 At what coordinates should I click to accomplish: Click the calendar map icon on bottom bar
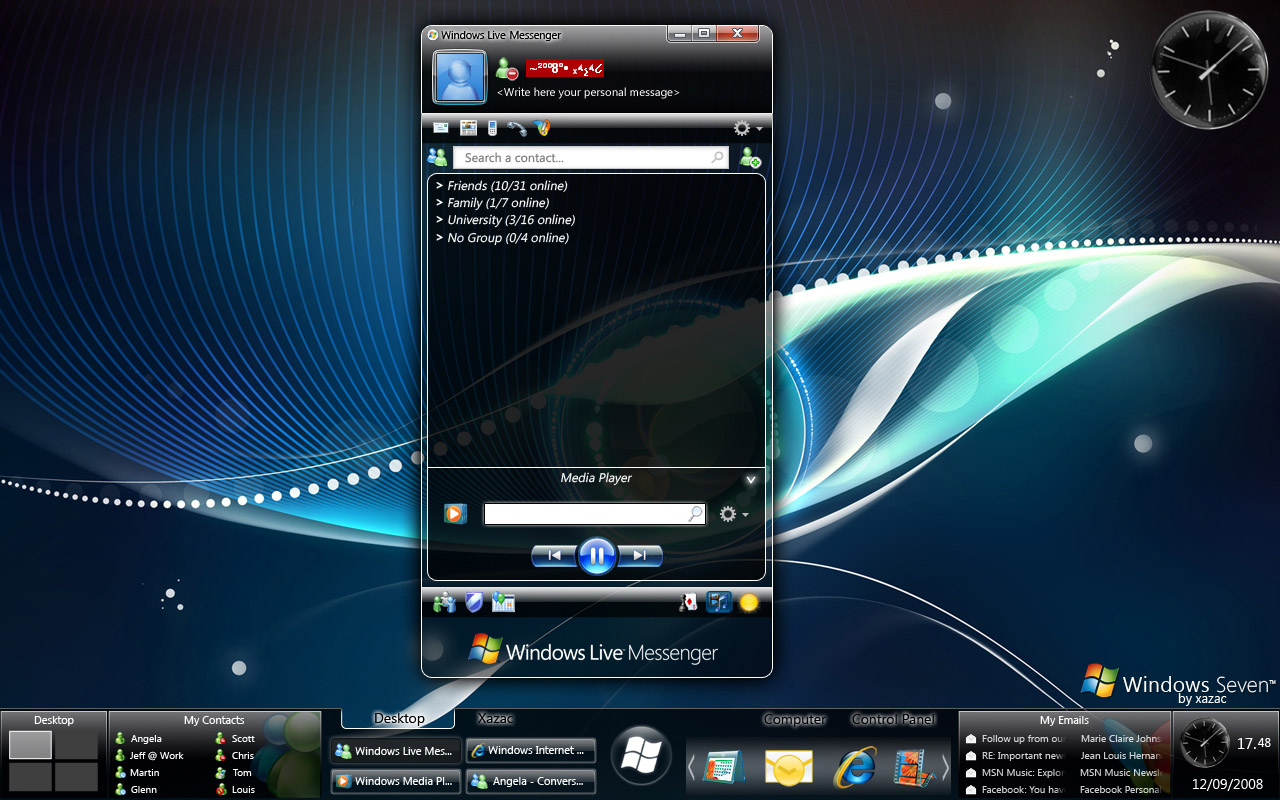[503, 602]
